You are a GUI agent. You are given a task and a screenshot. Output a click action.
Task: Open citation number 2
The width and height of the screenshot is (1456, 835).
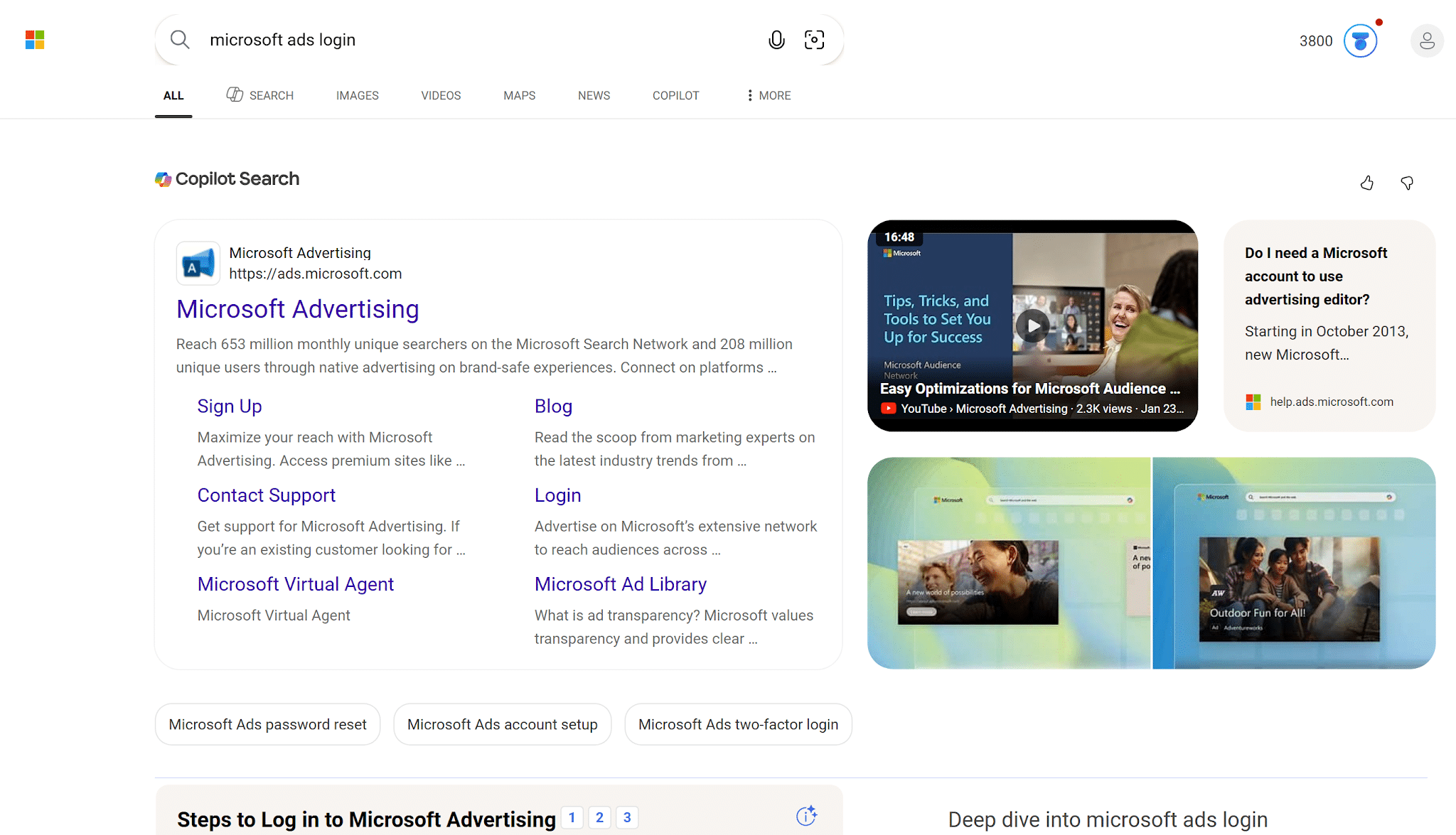[x=599, y=817]
